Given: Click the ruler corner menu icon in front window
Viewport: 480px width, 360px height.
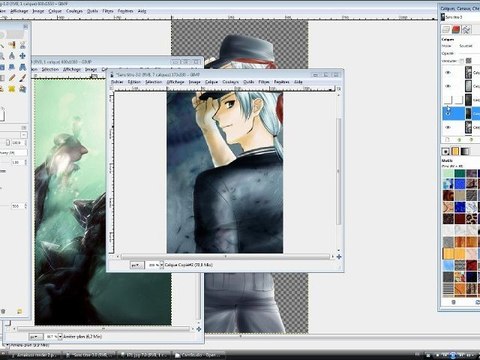Looking at the screenshot, I should click(x=112, y=89).
